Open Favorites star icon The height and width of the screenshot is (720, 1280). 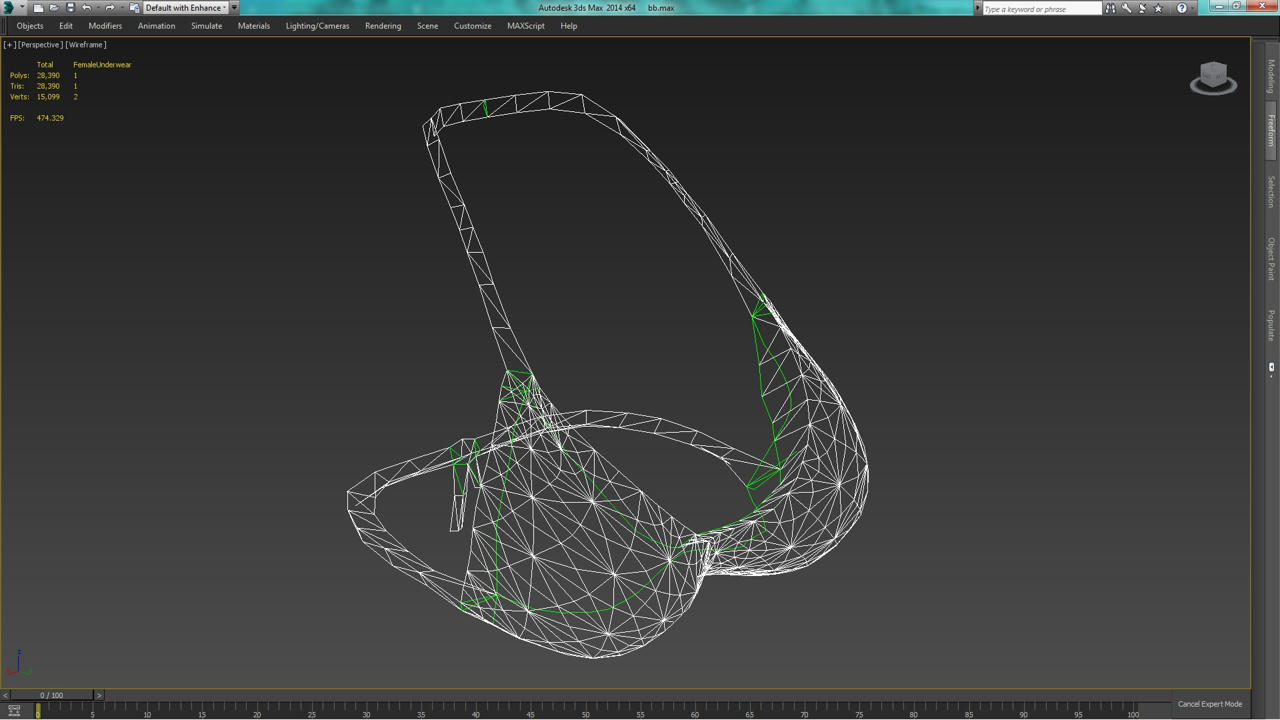[1159, 8]
